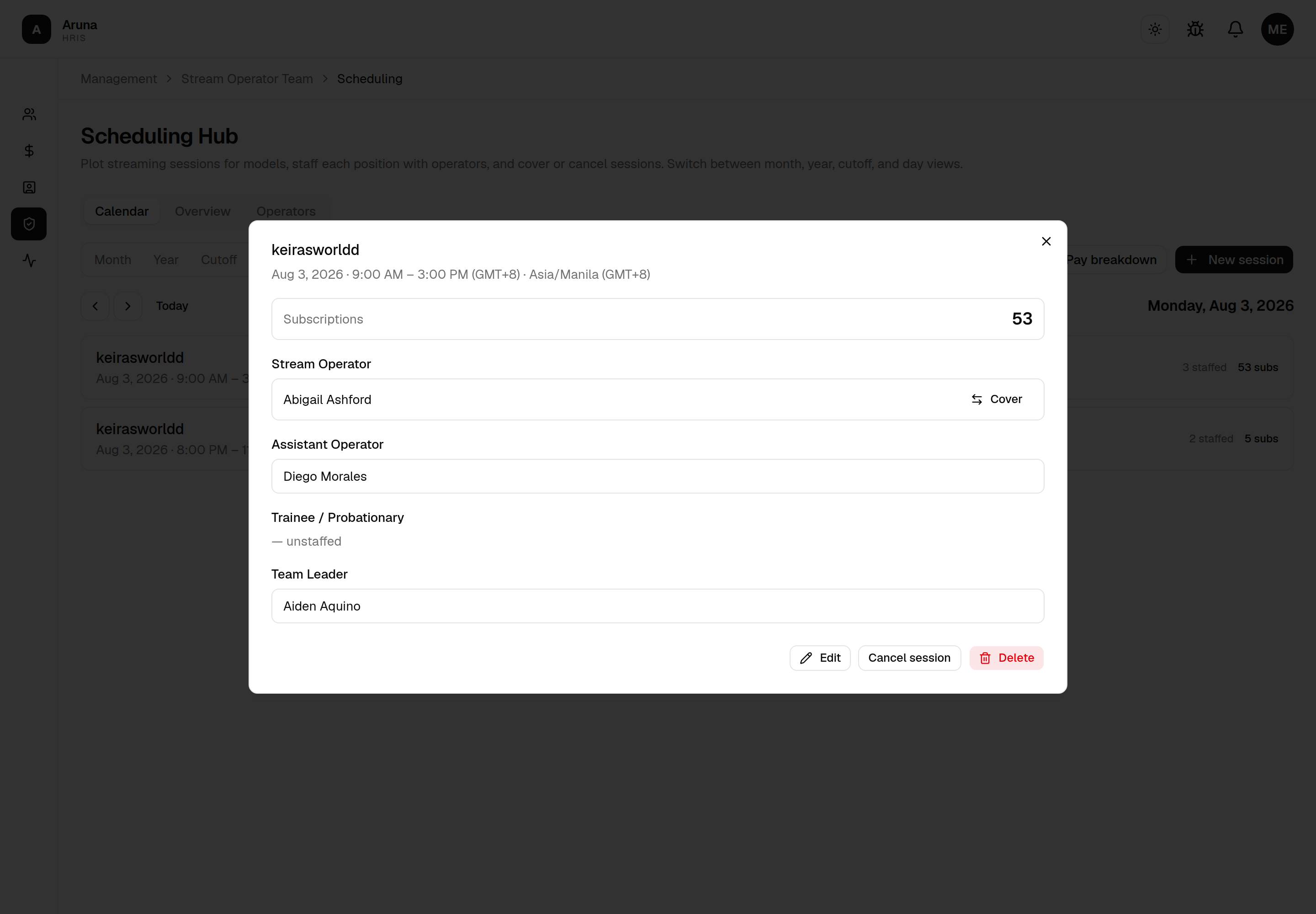The height and width of the screenshot is (914, 1316).
Task: Switch to the Overview tab
Action: click(203, 211)
